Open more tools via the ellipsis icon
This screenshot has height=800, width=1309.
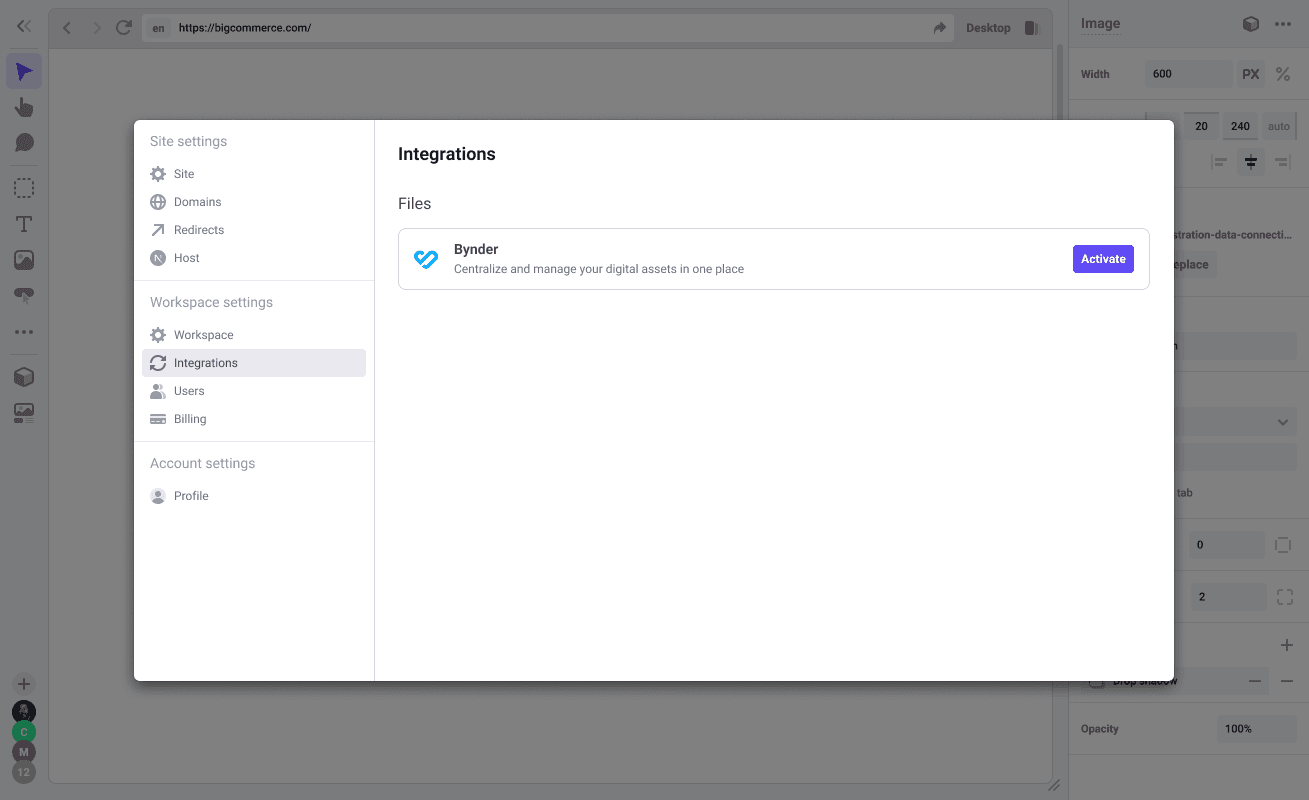click(x=24, y=331)
